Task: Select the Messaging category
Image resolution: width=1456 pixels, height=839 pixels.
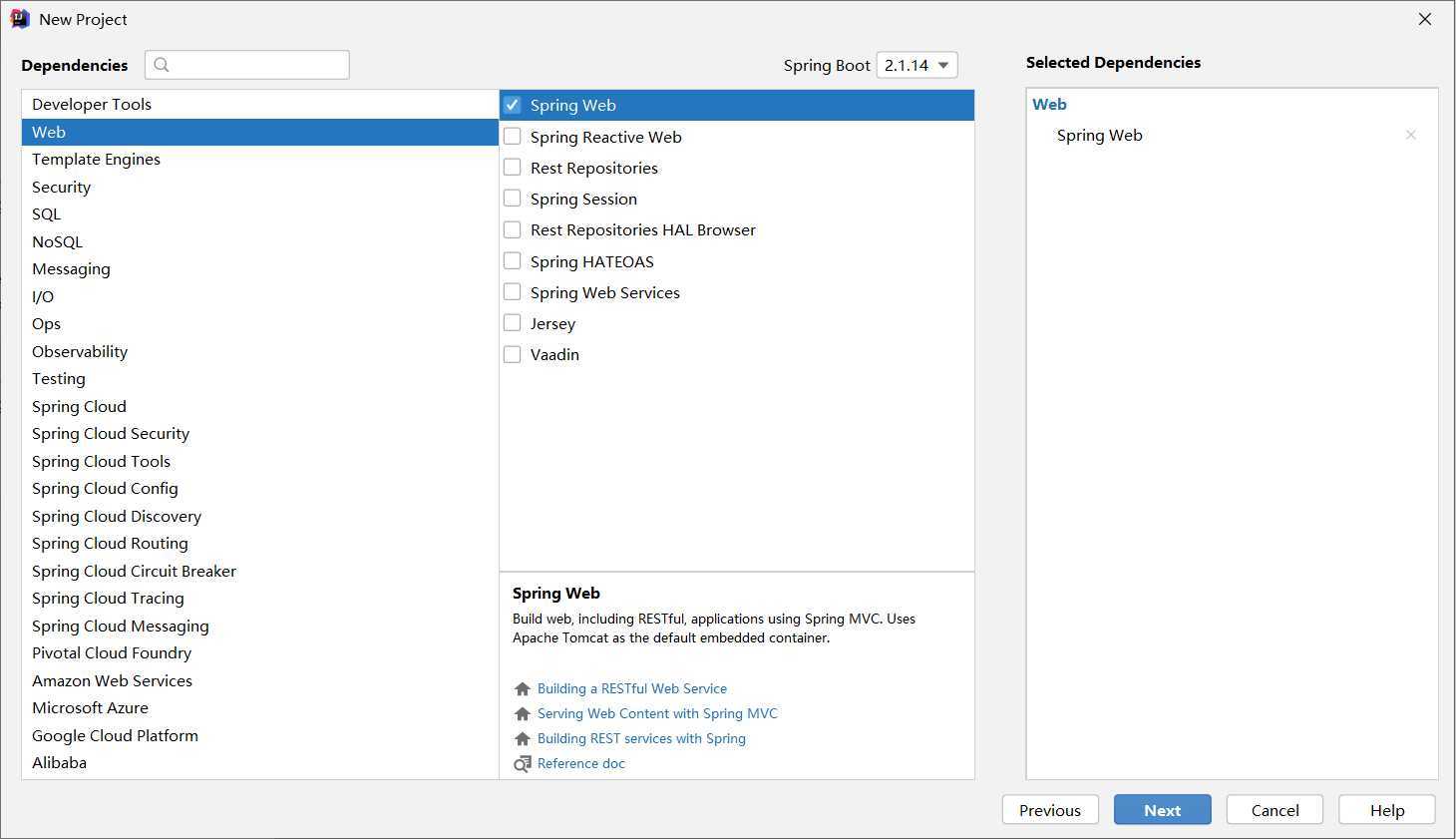Action: (259, 268)
